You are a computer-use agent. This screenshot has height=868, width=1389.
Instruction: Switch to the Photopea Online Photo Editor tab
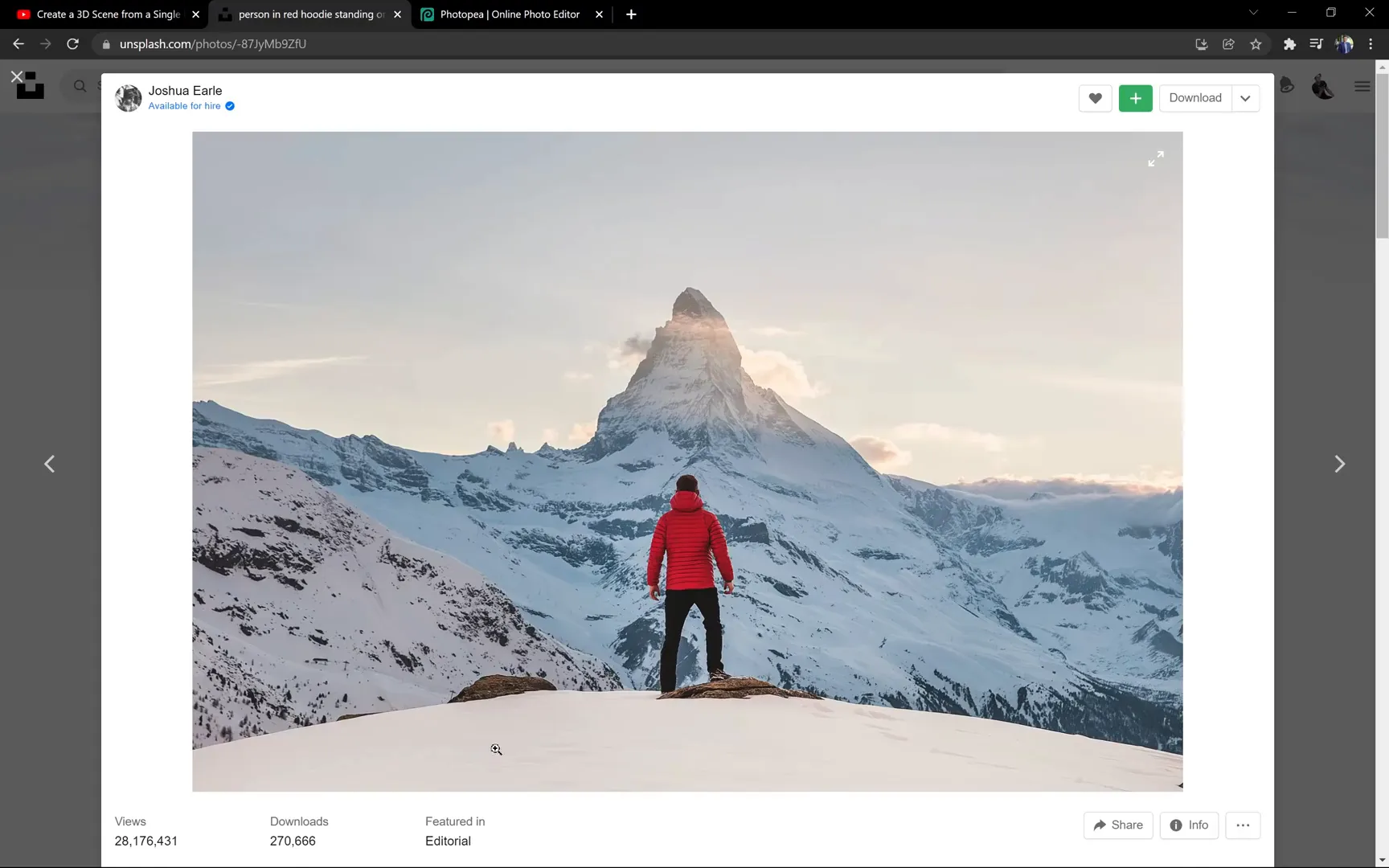pos(510,14)
